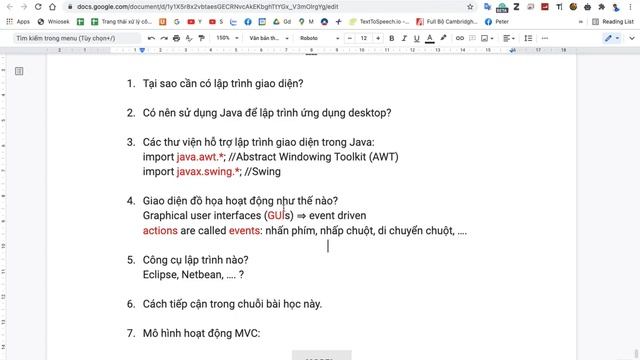The image size is (640, 360).
Task: Hide menus with the chevron arrow
Action: tap(632, 38)
